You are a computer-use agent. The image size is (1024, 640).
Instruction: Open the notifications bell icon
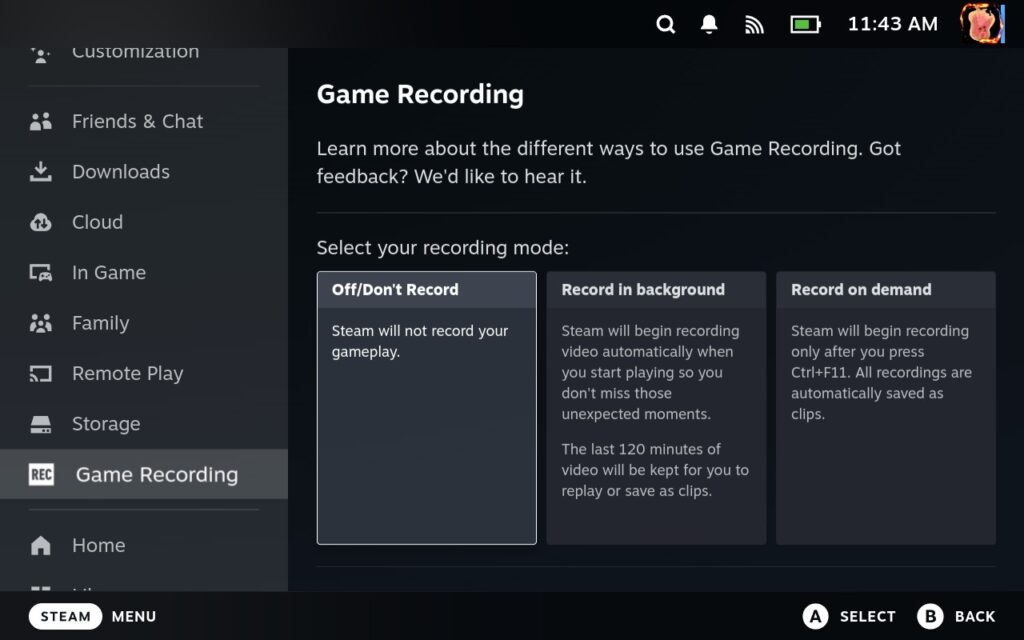point(709,24)
